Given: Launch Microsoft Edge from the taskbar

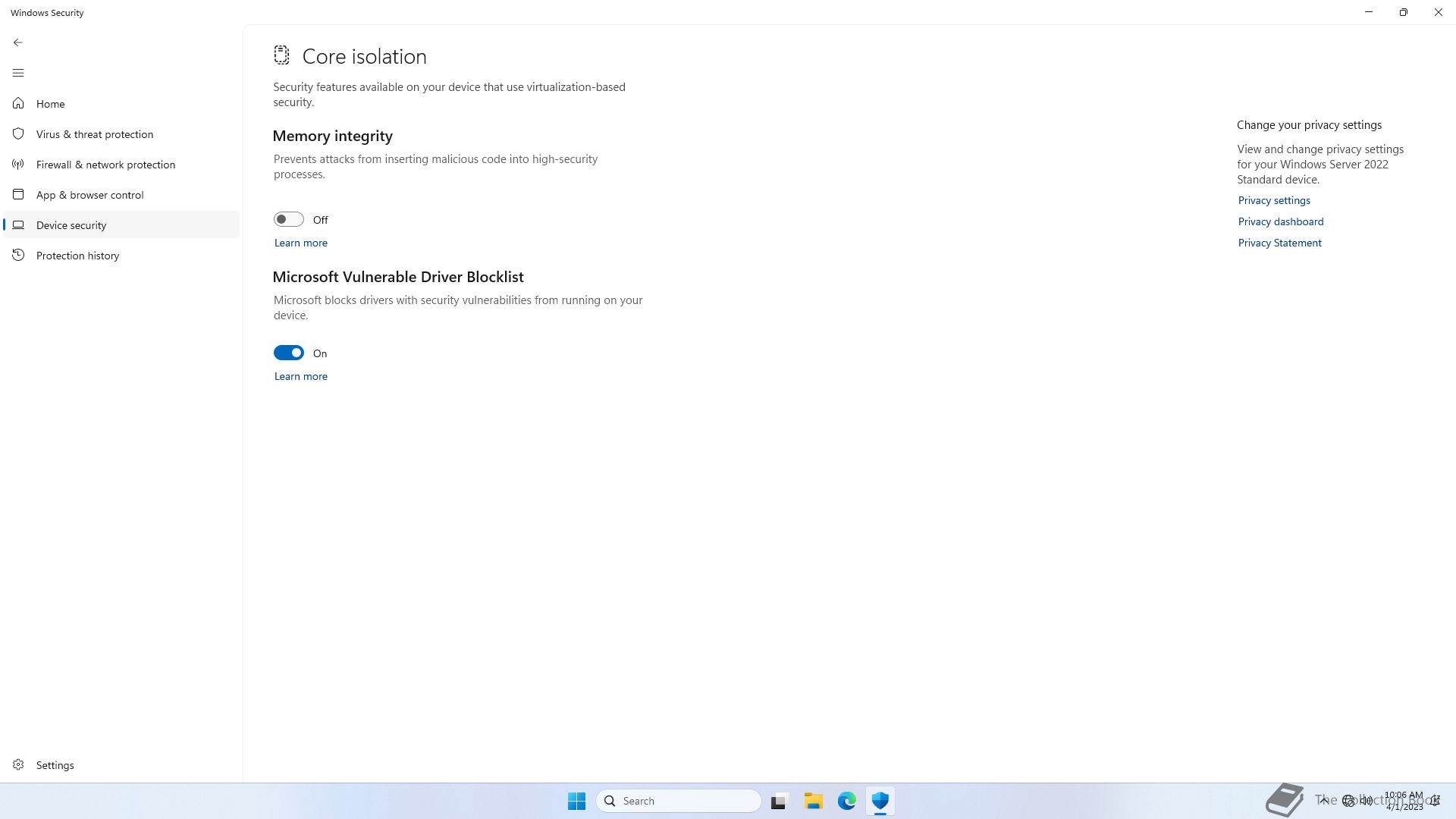Looking at the screenshot, I should click(847, 801).
